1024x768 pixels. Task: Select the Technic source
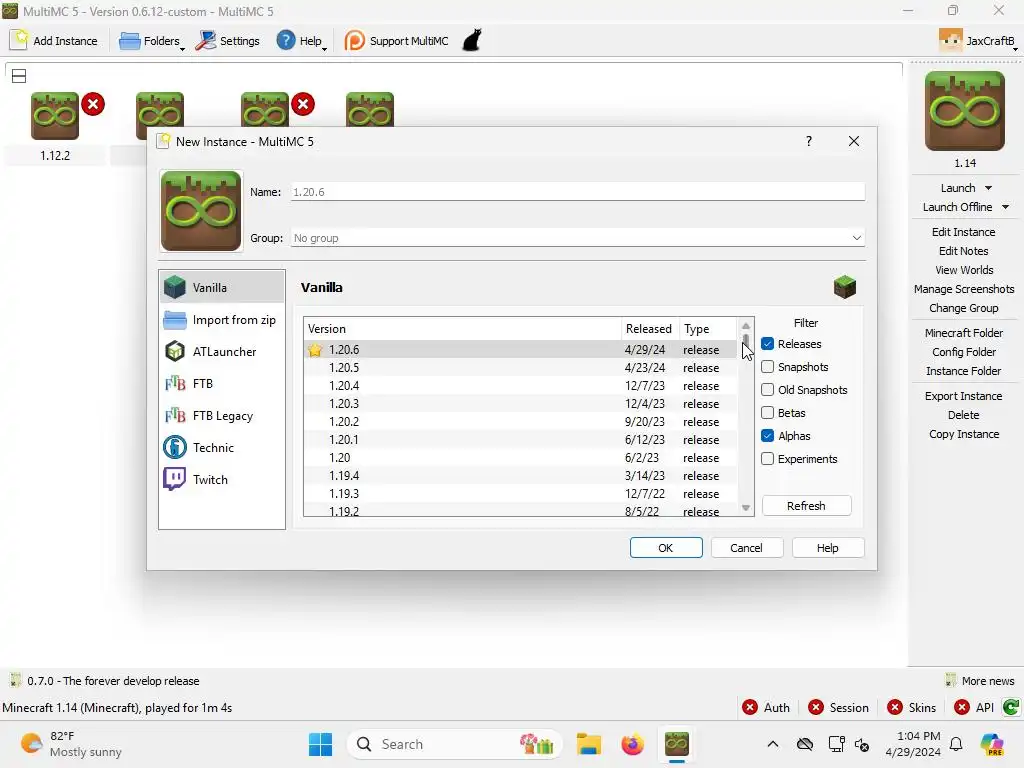tap(221, 447)
